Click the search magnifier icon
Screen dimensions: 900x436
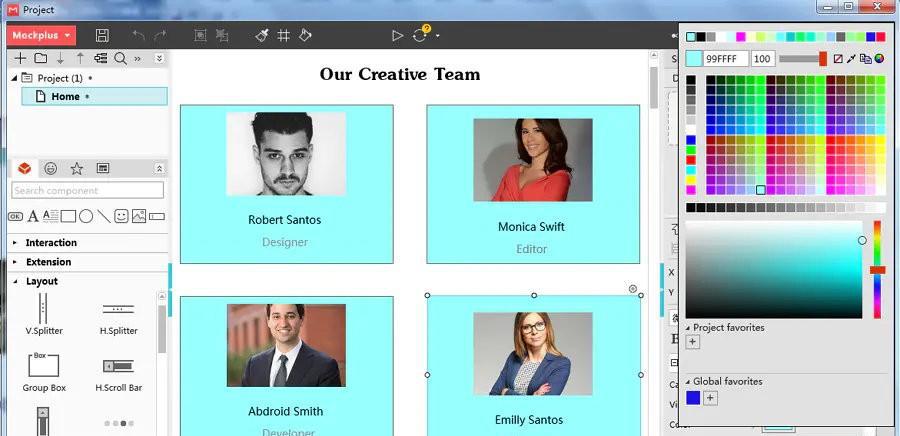pyautogui.click(x=120, y=58)
